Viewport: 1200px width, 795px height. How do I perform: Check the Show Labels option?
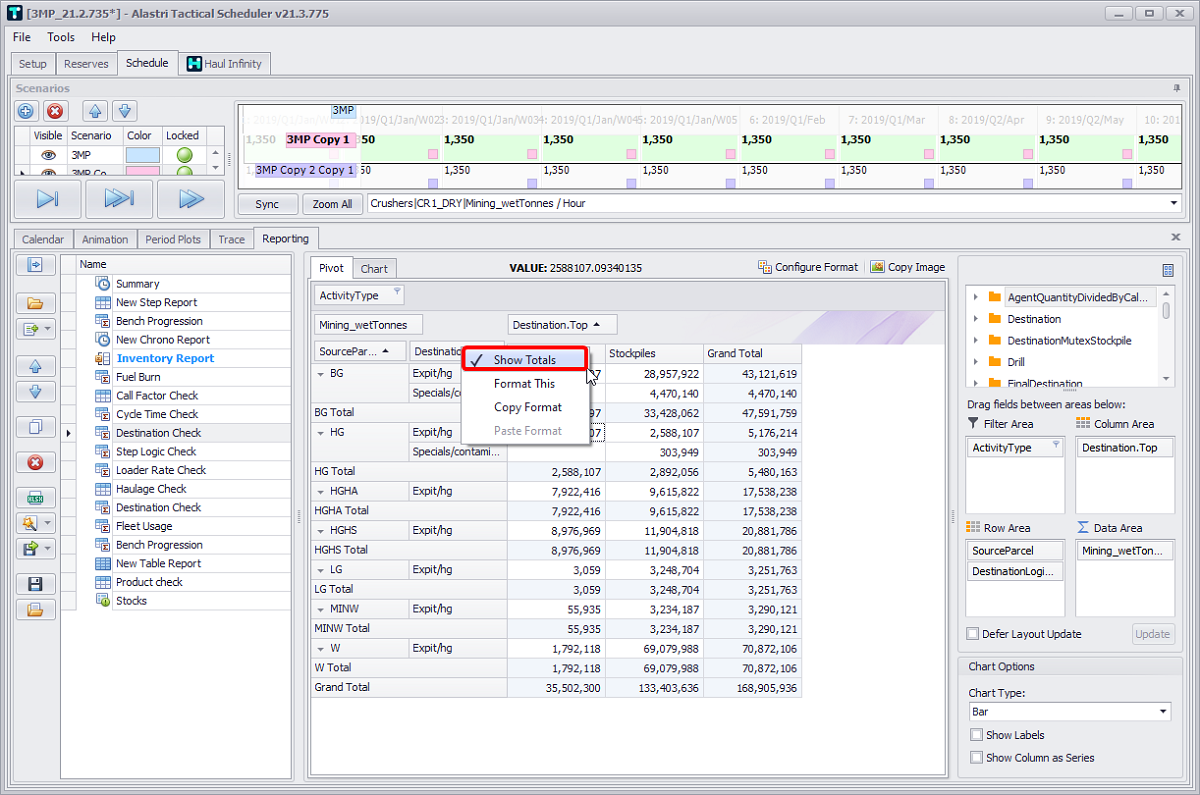click(x=976, y=735)
